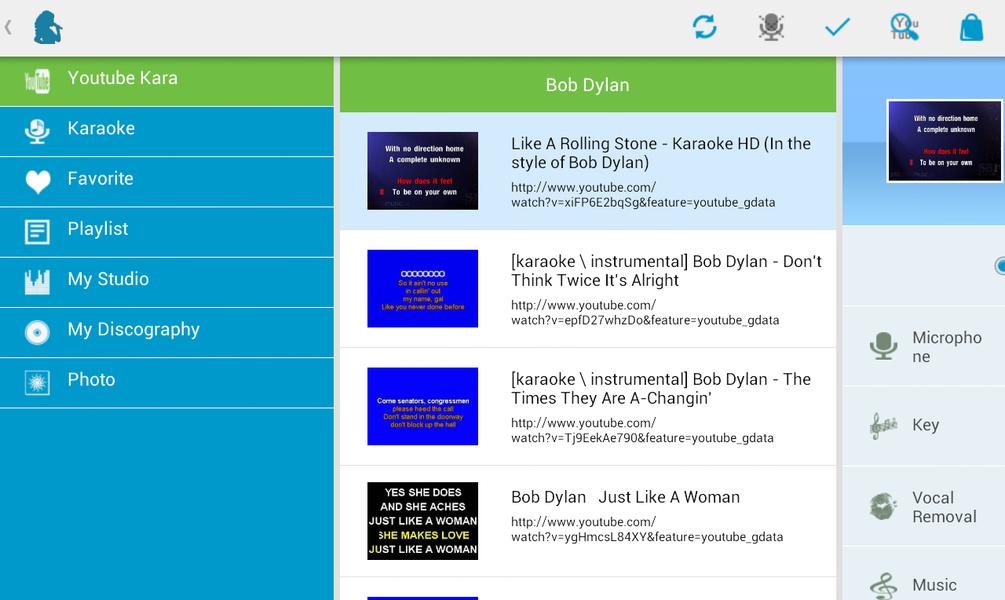
Task: Click the Playlist list icon
Action: coord(37,231)
